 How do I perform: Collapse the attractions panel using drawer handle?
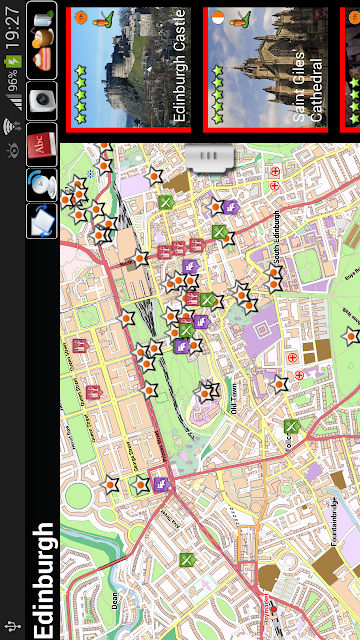point(210,157)
